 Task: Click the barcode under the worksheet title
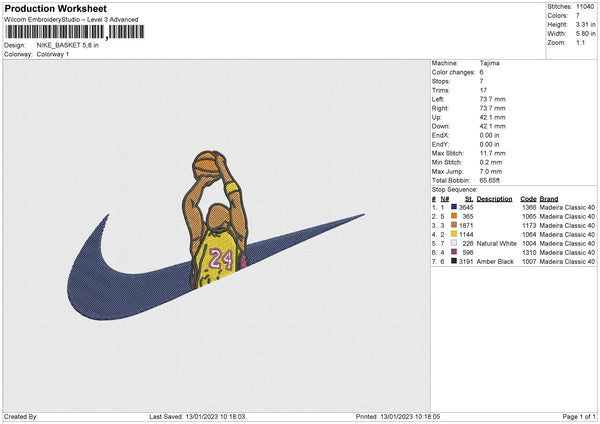pyautogui.click(x=75, y=32)
